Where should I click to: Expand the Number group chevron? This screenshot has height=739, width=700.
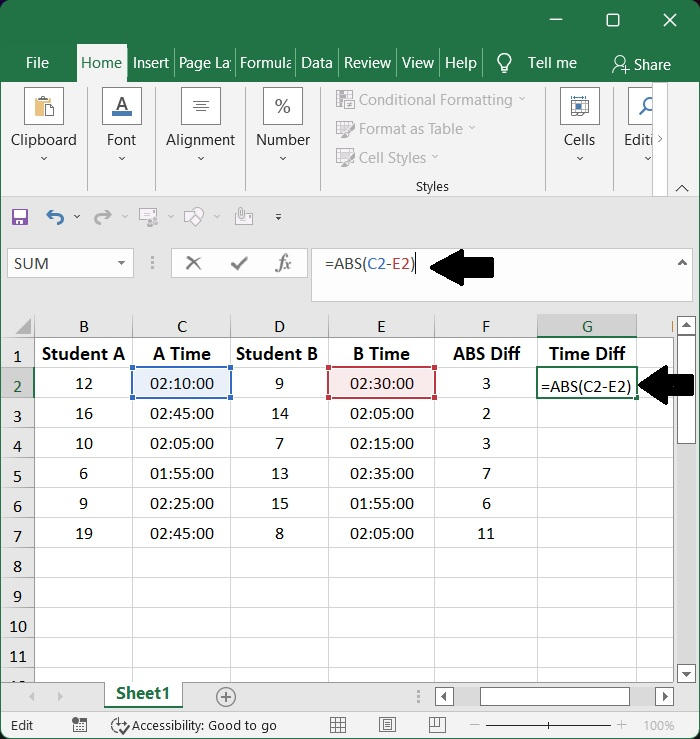(x=283, y=158)
